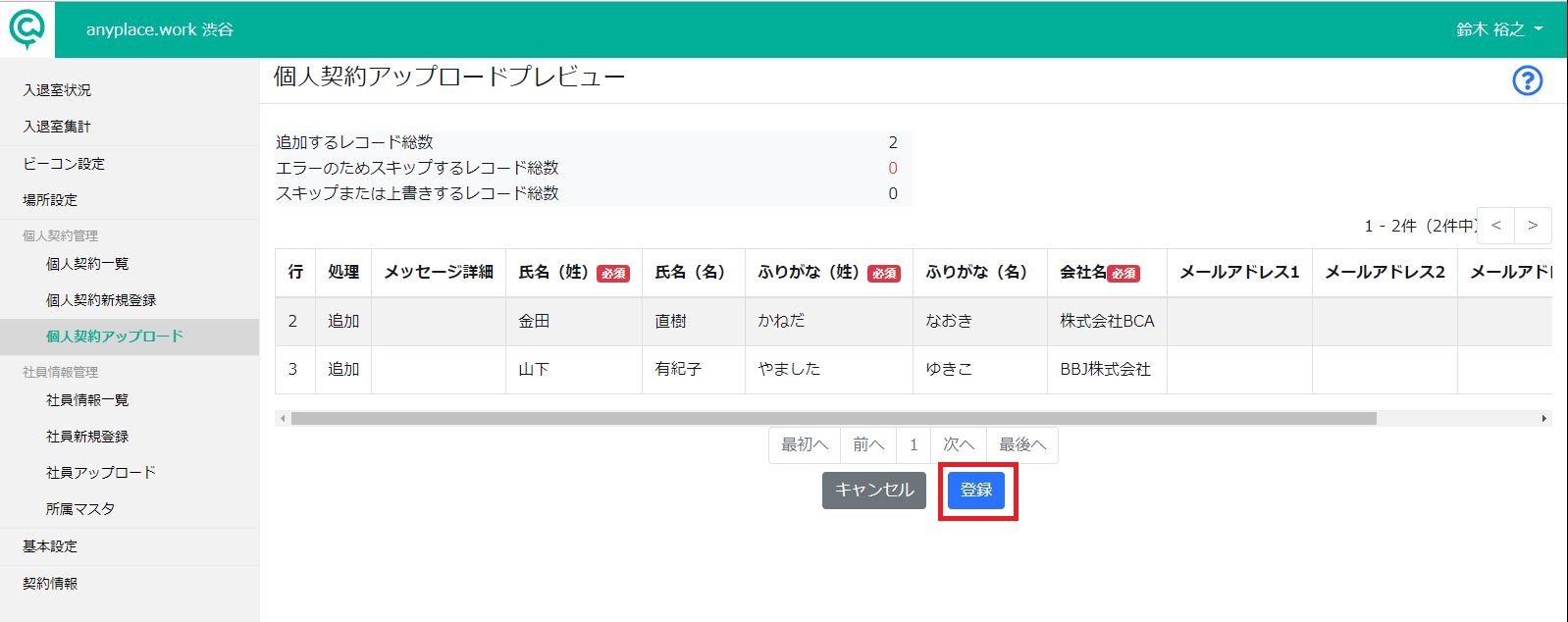Click the 前へ pagination button
The width and height of the screenshot is (1568, 622).
(868, 444)
